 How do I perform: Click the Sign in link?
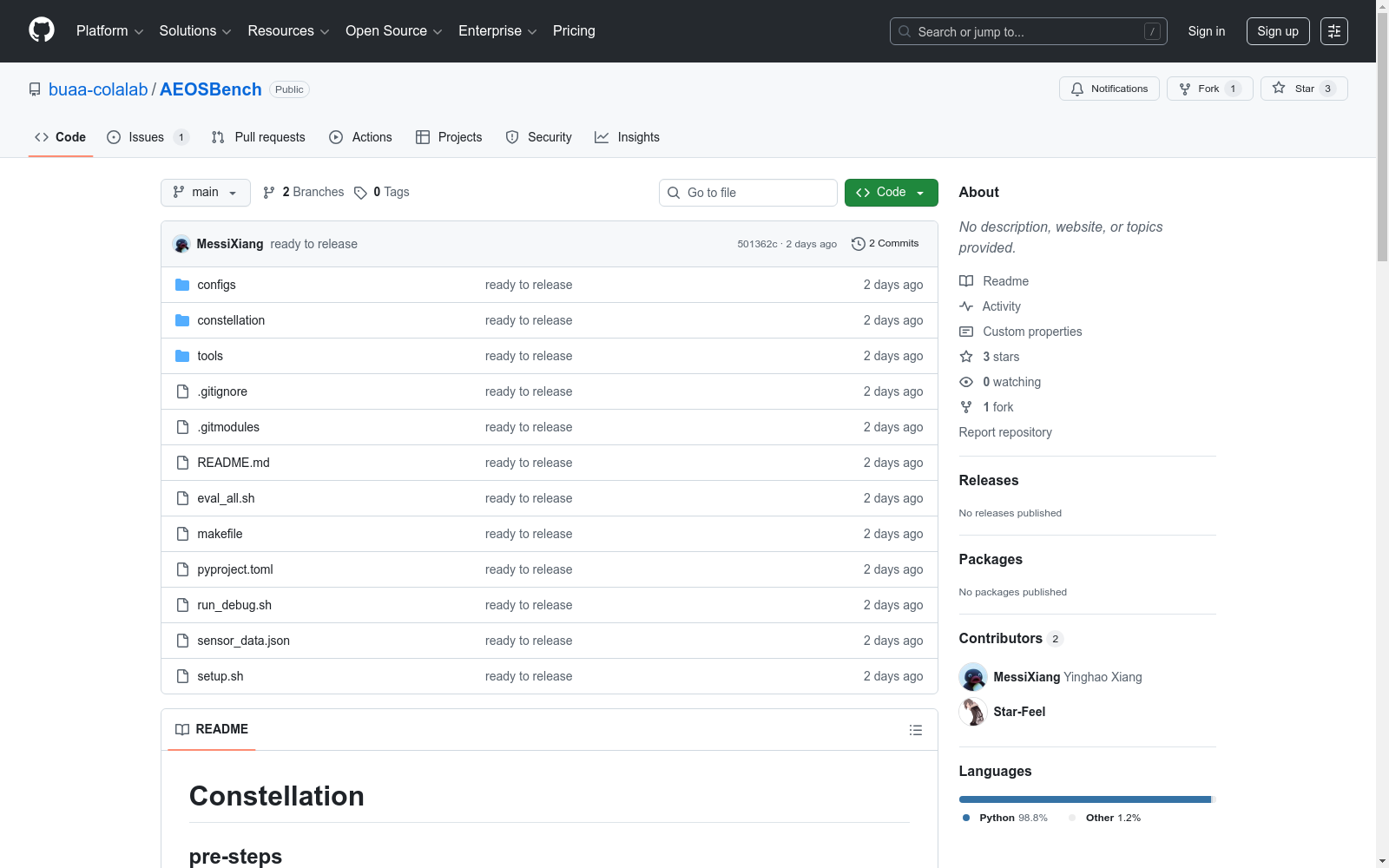[x=1207, y=31]
